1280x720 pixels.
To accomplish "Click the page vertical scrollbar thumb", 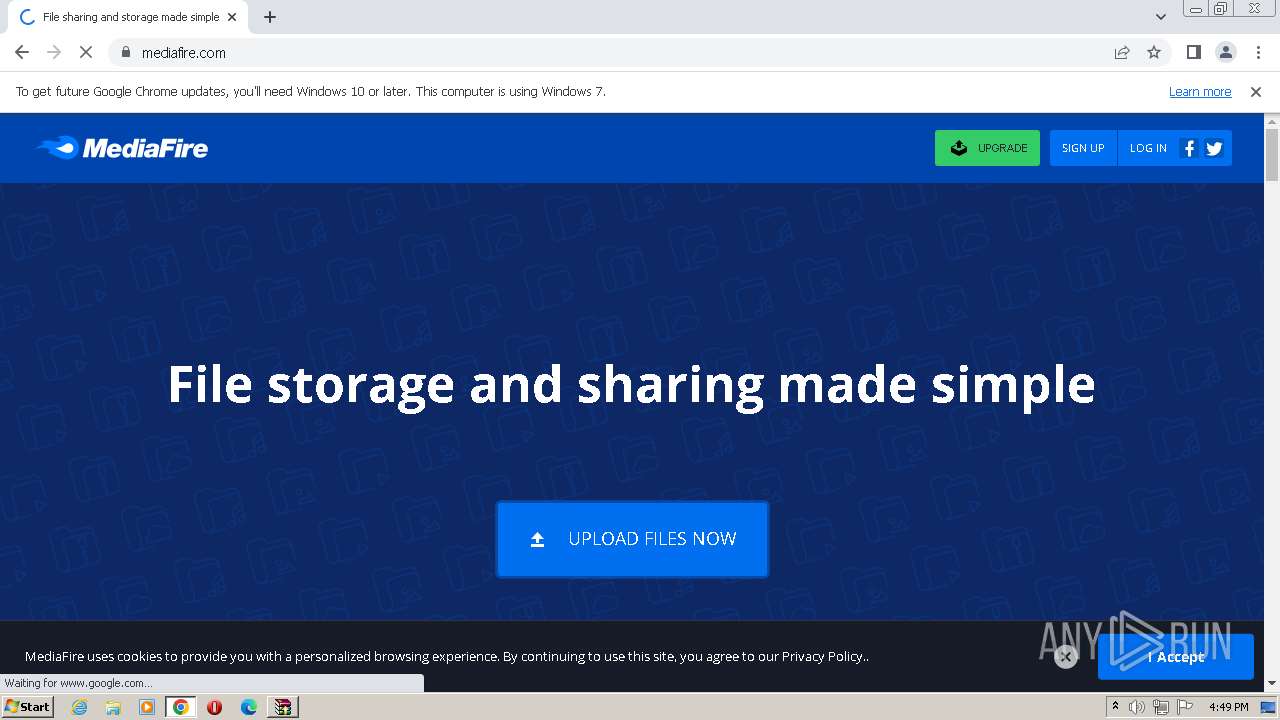I will pos(1272,155).
